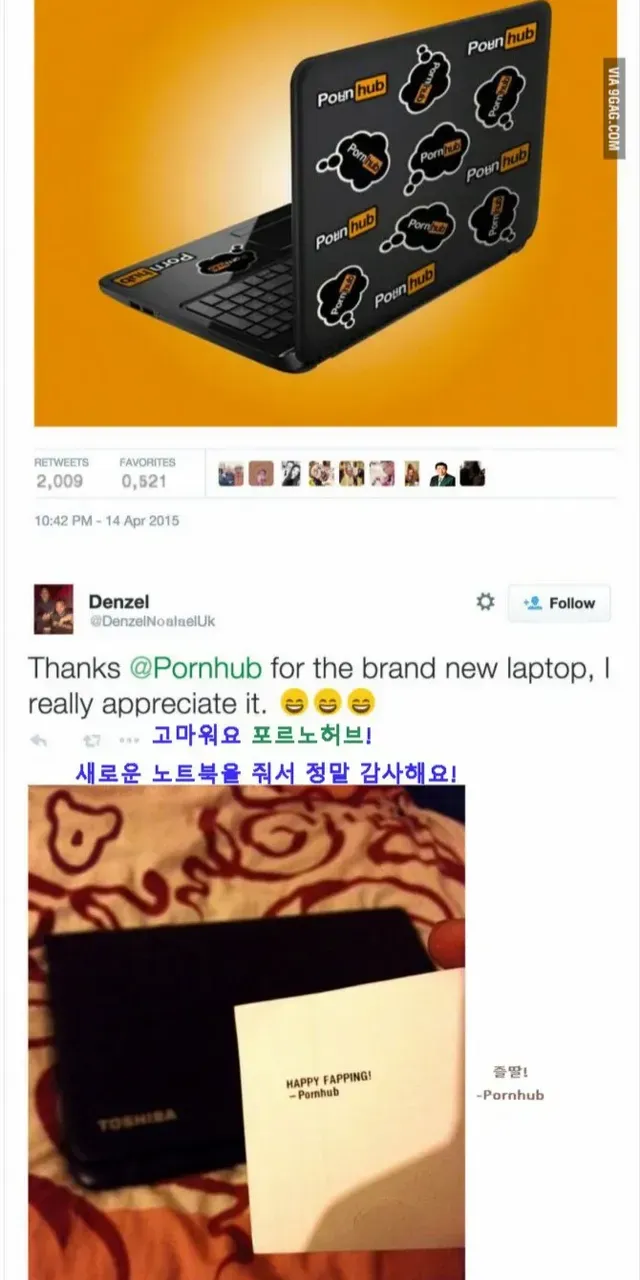The image size is (640, 1280).
Task: Click the first avatar in the retweeter row
Action: [231, 474]
